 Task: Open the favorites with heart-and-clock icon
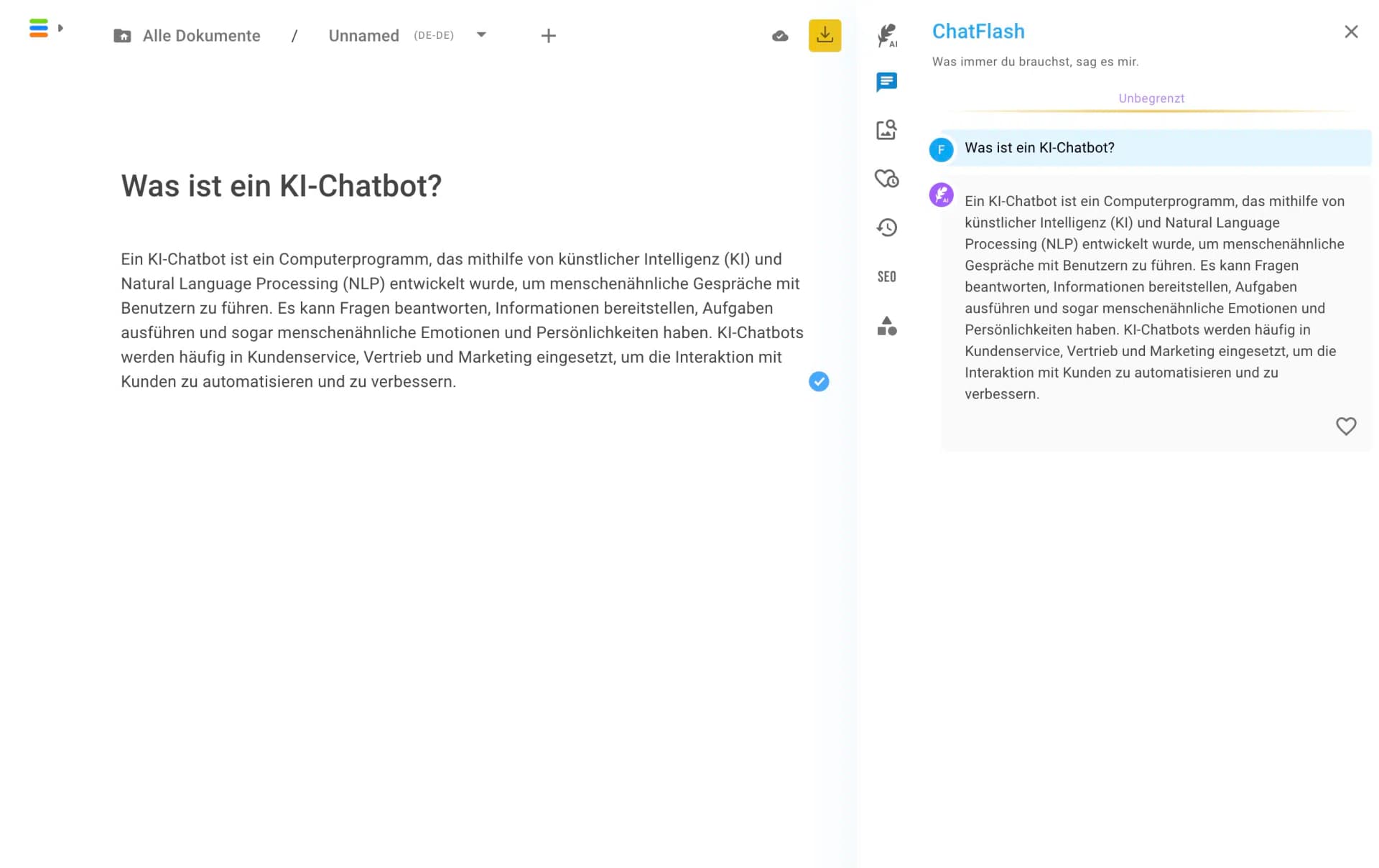click(887, 179)
